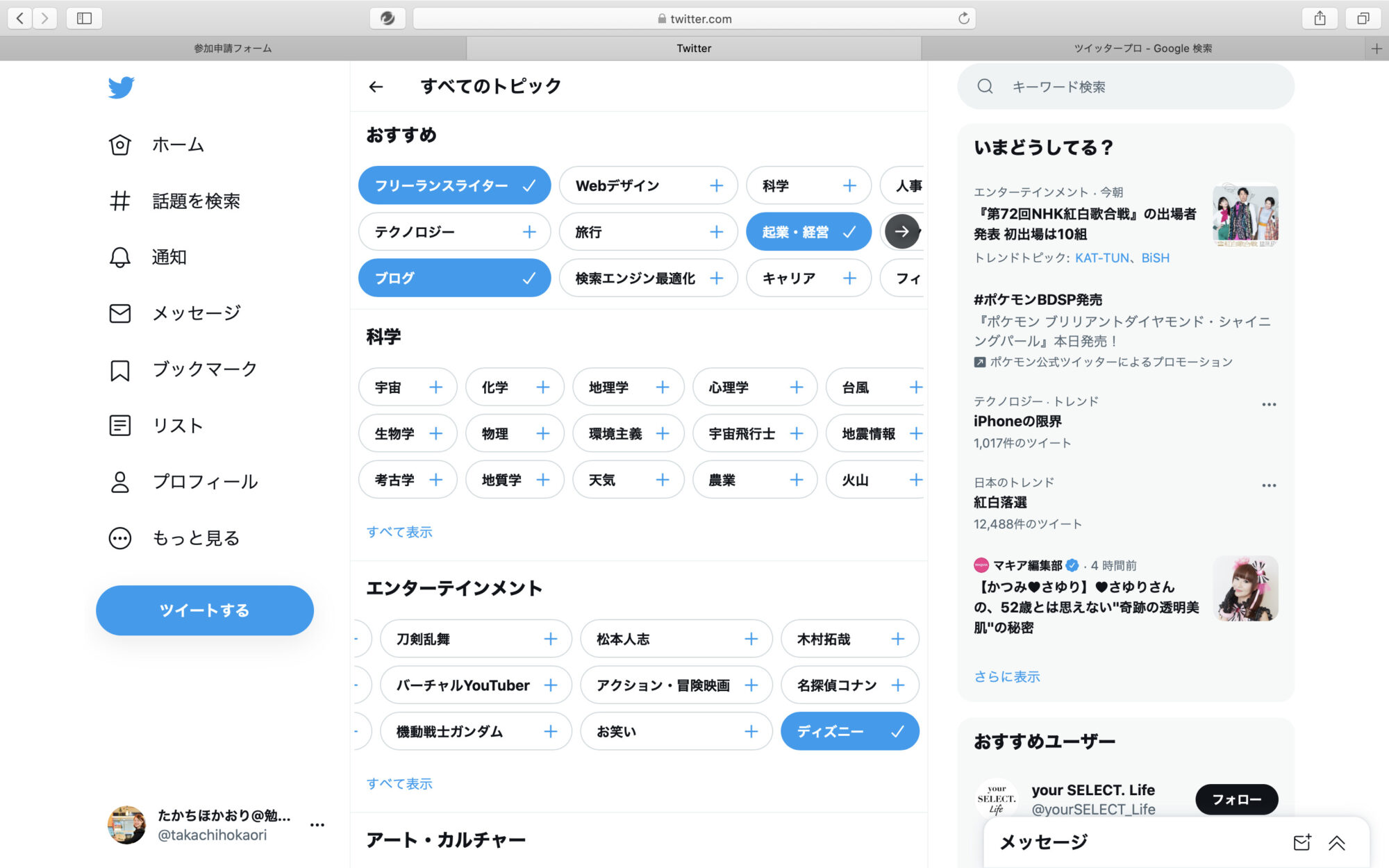
Task: Click ツイートする button
Action: tap(205, 610)
